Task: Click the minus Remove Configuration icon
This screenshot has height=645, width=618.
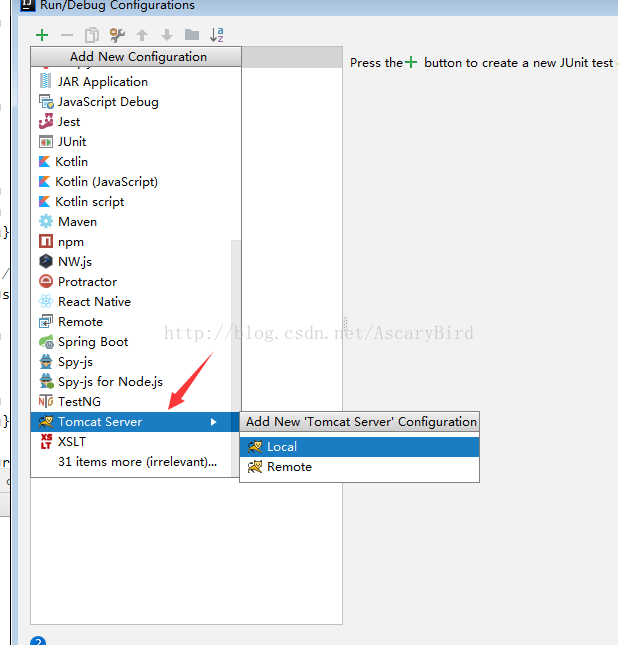Action: [x=67, y=35]
